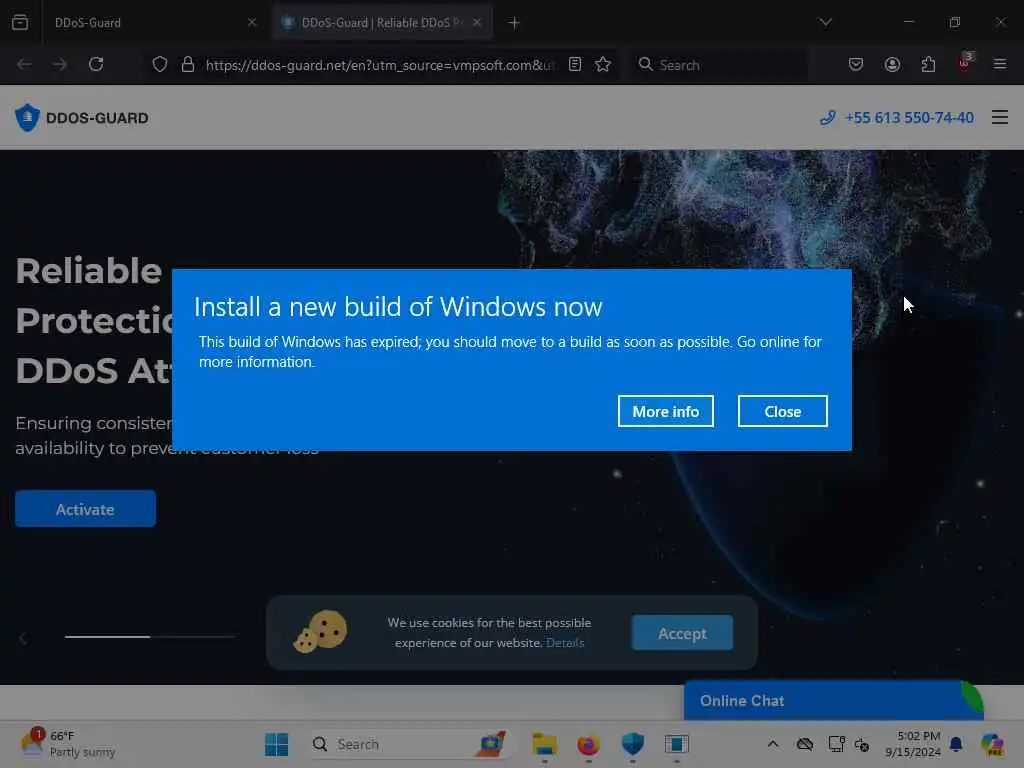
Task: Open File Explorer from taskbar
Action: (x=545, y=744)
